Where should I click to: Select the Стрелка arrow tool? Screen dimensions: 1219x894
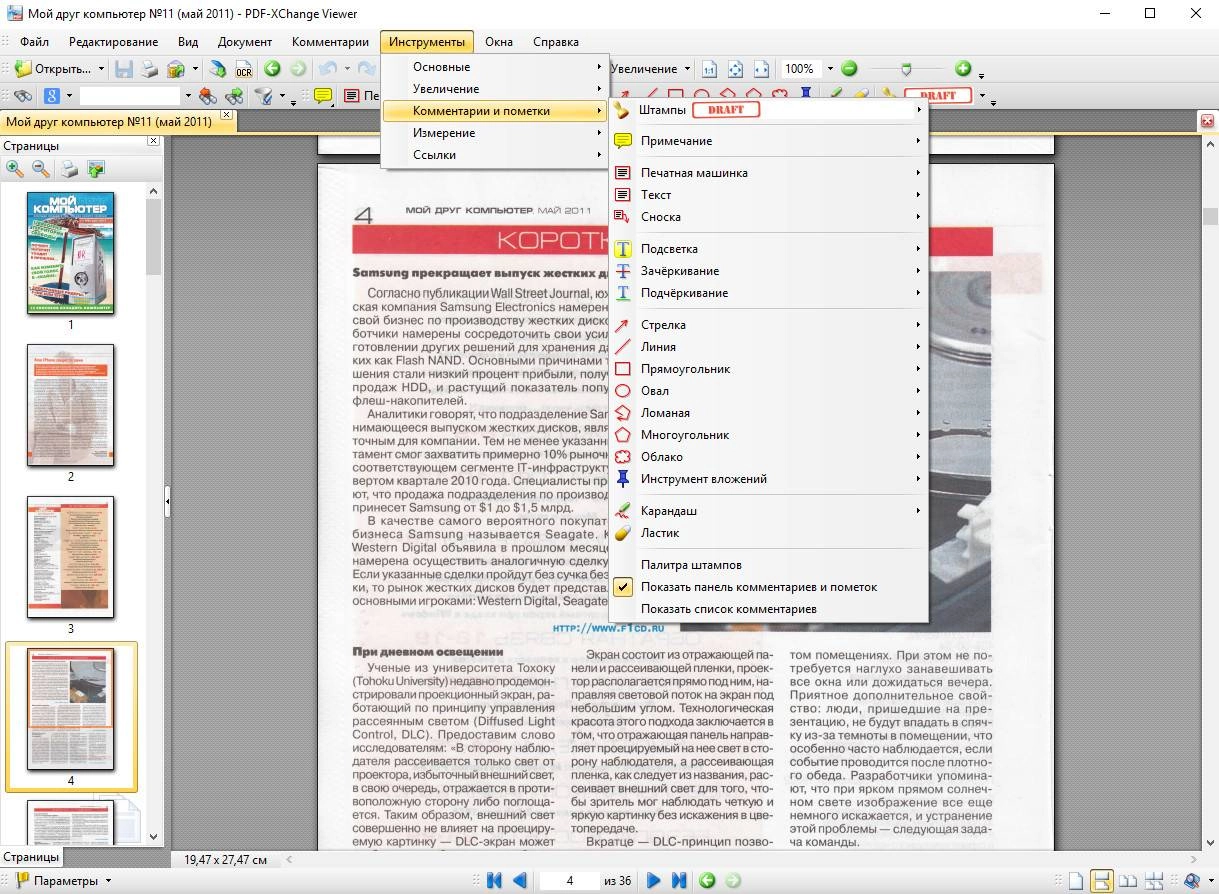[768, 325]
